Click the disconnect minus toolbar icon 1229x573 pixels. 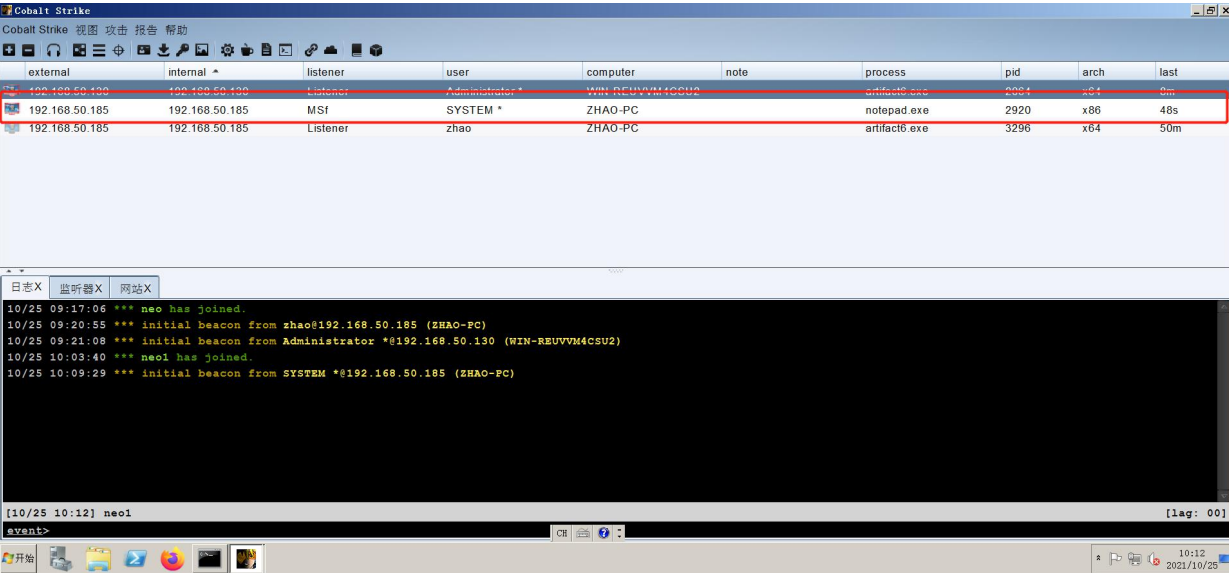[x=28, y=50]
